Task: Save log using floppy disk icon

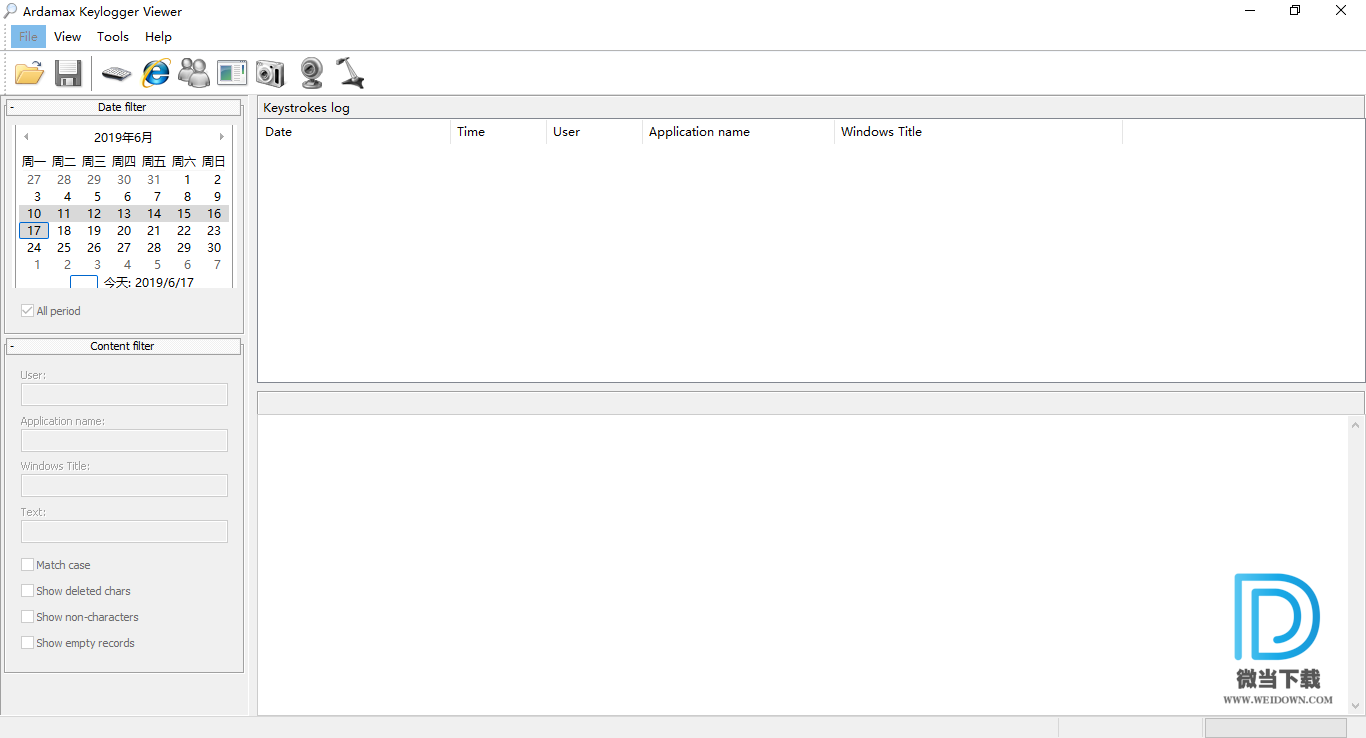Action: (x=68, y=72)
